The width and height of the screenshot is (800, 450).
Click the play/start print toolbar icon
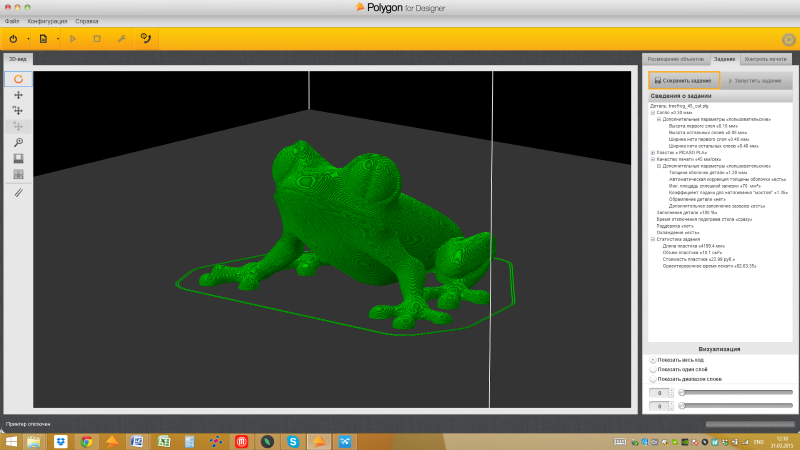coord(73,39)
